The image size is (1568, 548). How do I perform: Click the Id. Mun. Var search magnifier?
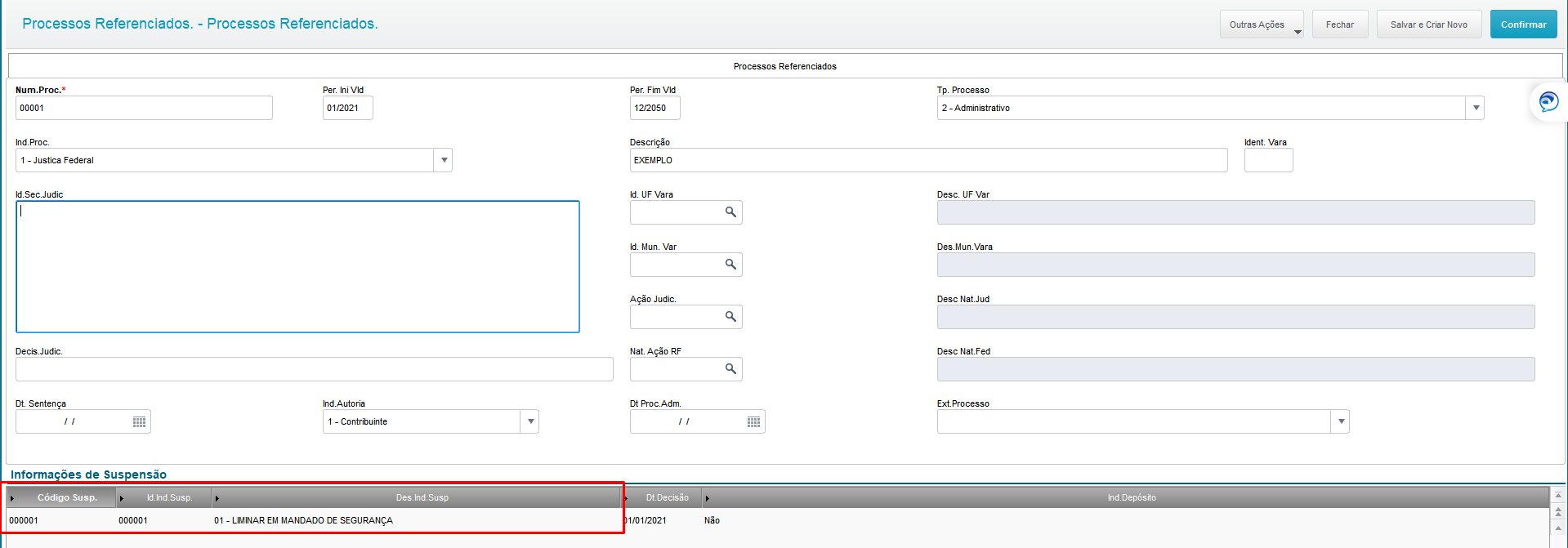[x=730, y=265]
